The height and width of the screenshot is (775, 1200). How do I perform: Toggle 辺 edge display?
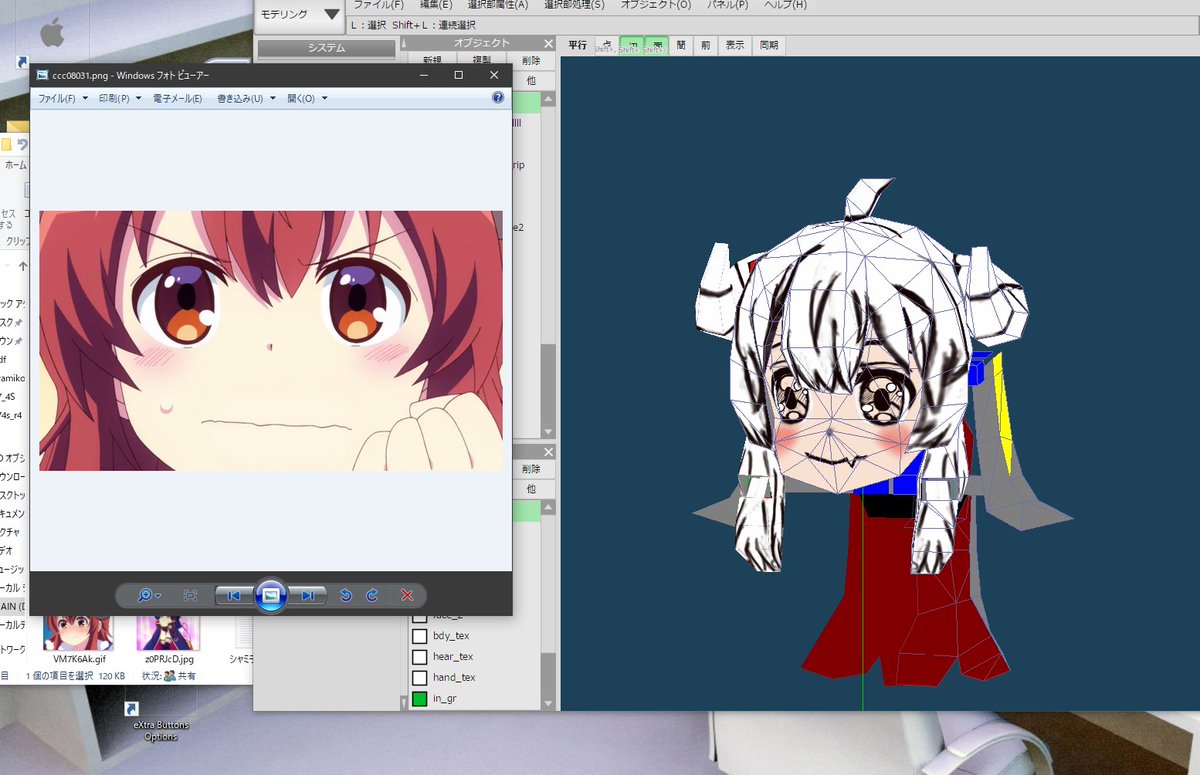(632, 45)
